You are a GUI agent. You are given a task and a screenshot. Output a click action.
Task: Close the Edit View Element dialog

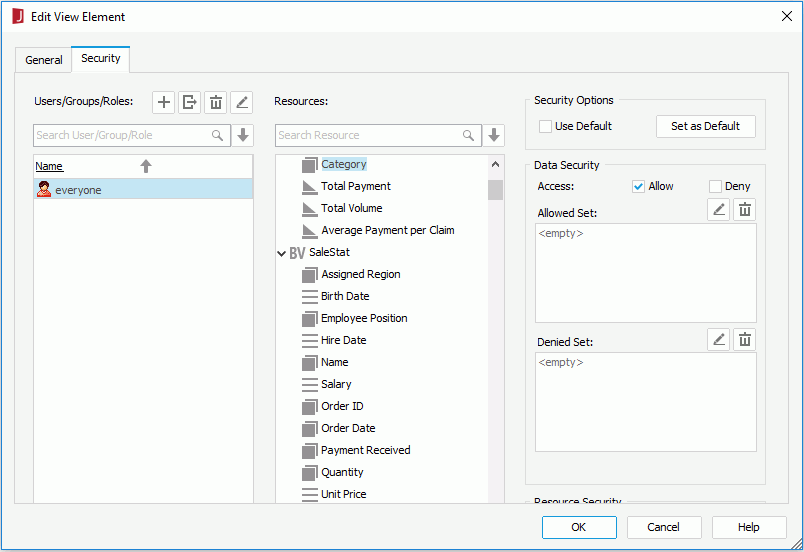(787, 16)
